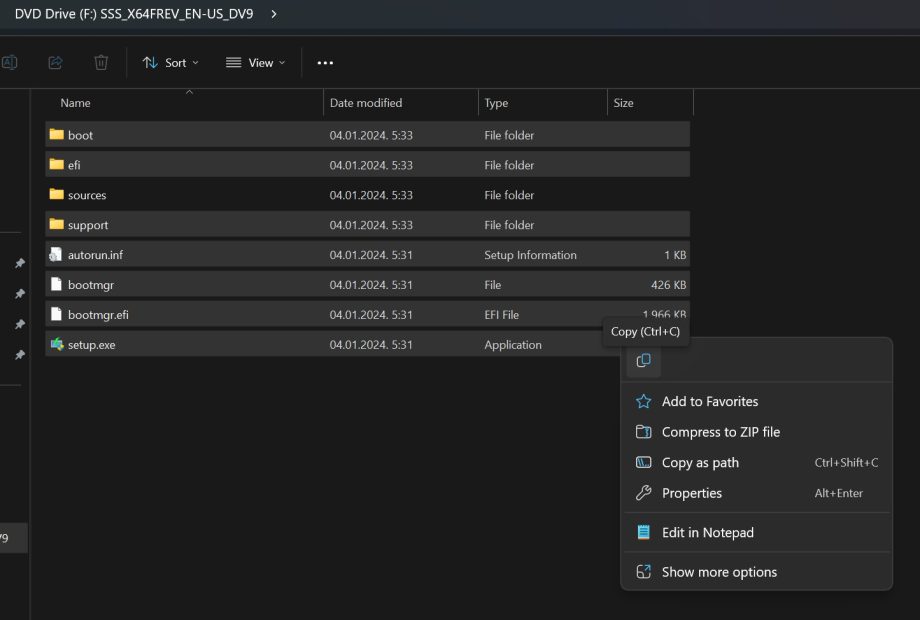Click the Share icon in toolbar
920x620 pixels.
pos(56,63)
